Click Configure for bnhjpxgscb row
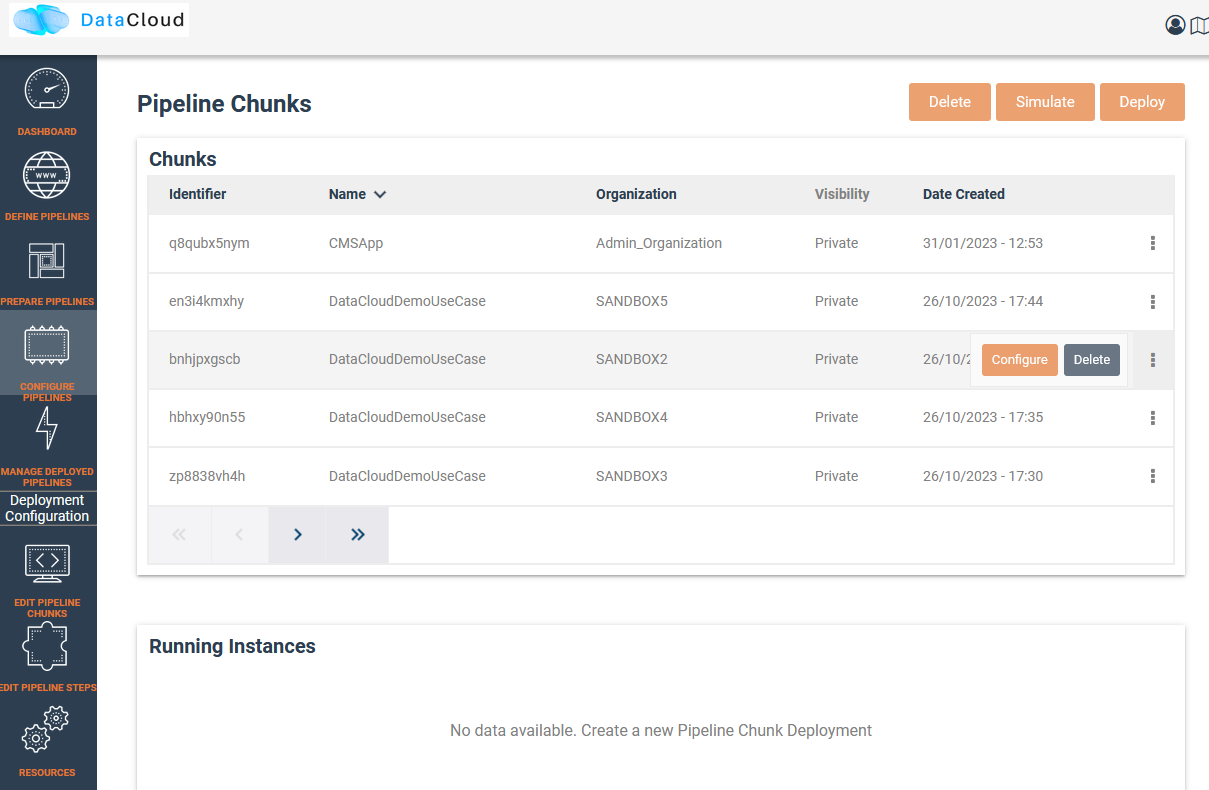 (x=1020, y=360)
